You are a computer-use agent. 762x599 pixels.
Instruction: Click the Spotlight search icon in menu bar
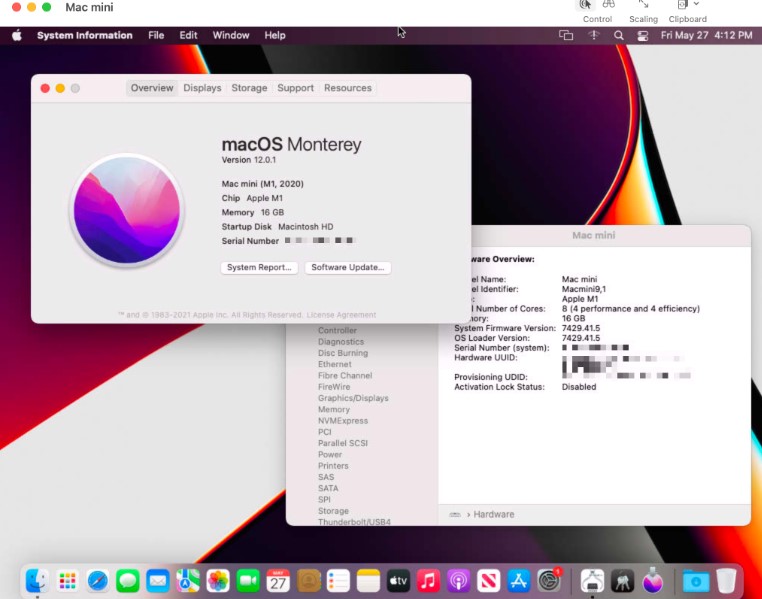[618, 35]
